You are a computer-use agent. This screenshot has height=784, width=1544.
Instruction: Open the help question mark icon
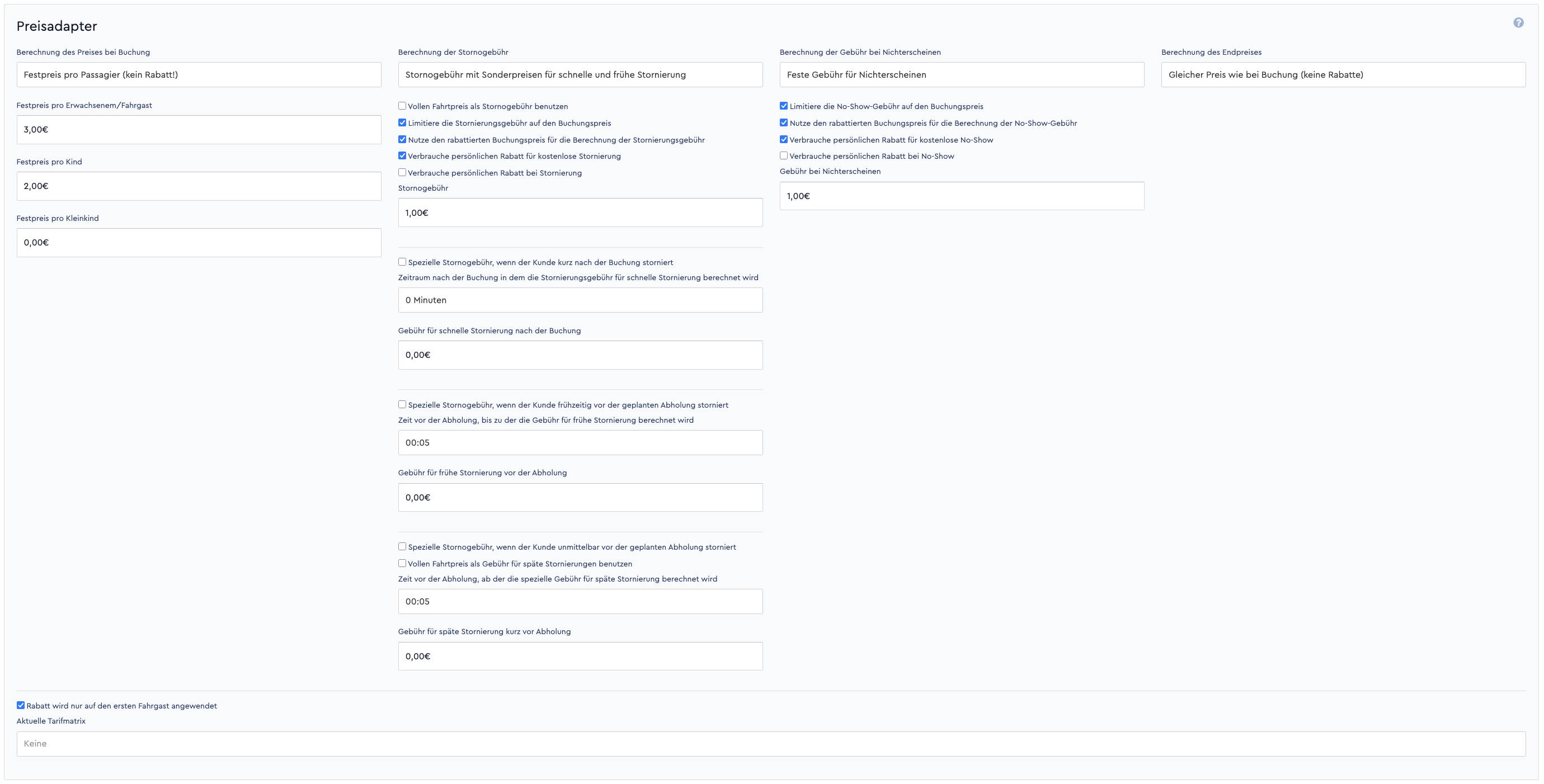tap(1518, 23)
